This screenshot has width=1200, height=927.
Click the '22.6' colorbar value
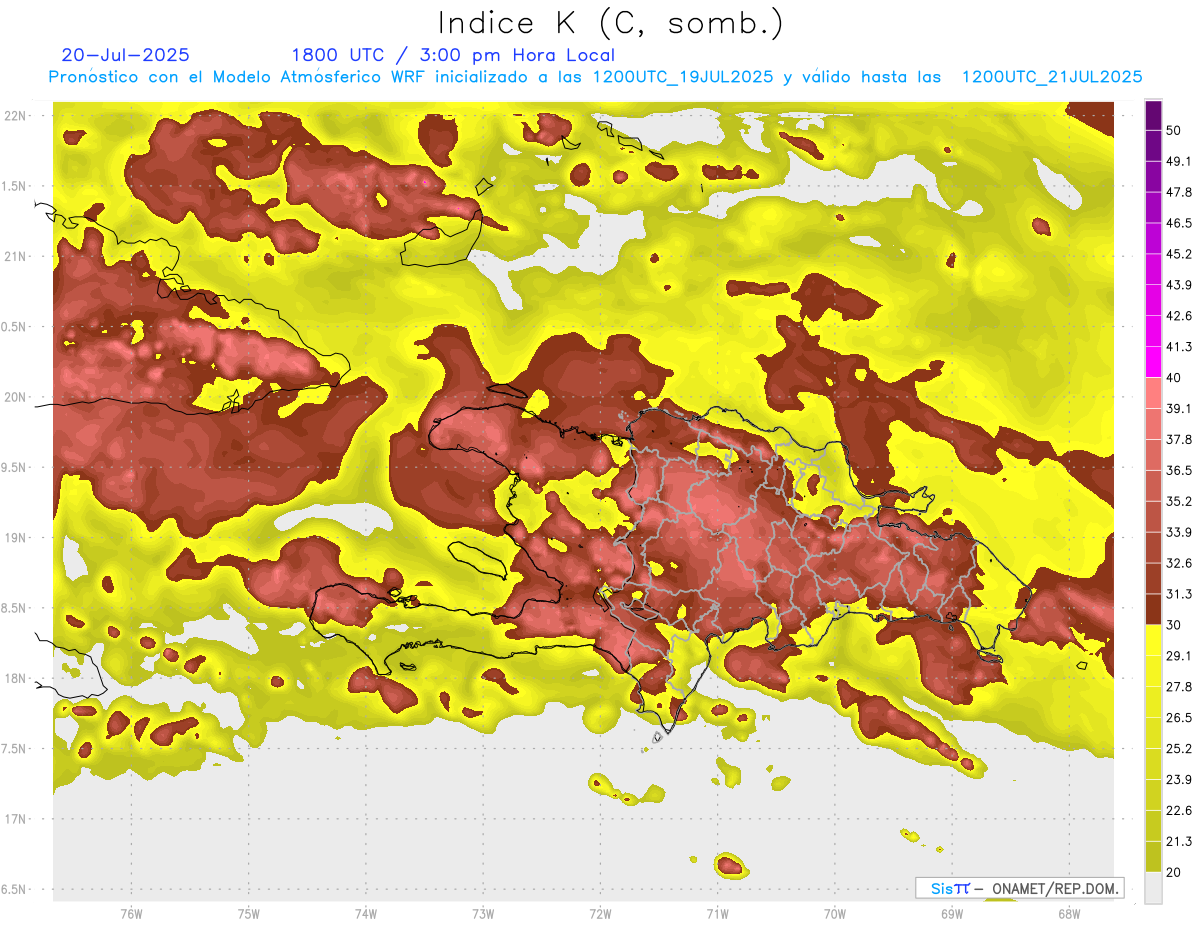click(1179, 811)
